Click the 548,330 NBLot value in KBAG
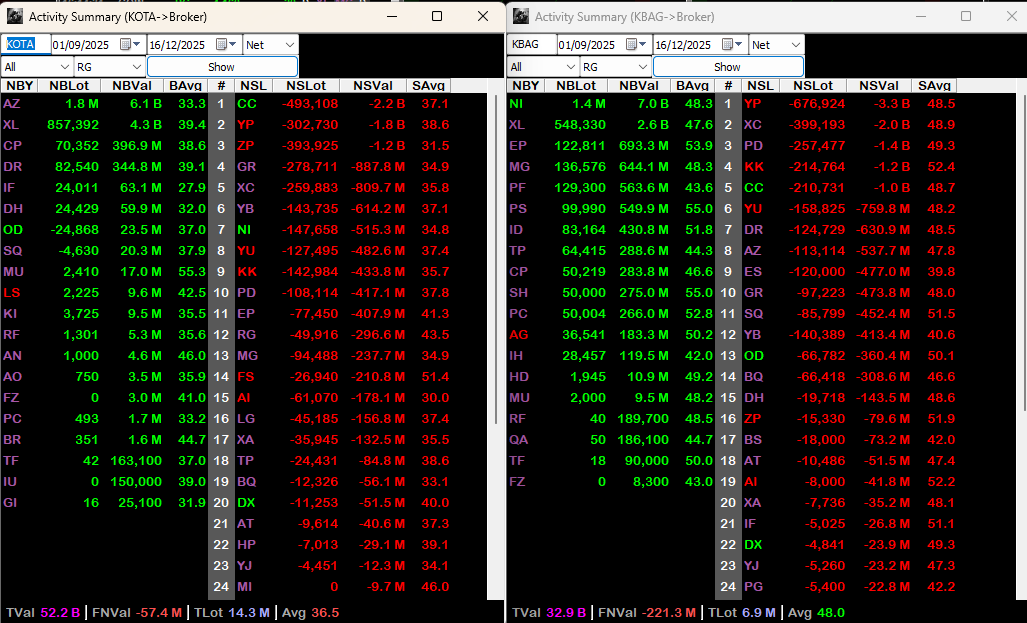 coord(580,124)
